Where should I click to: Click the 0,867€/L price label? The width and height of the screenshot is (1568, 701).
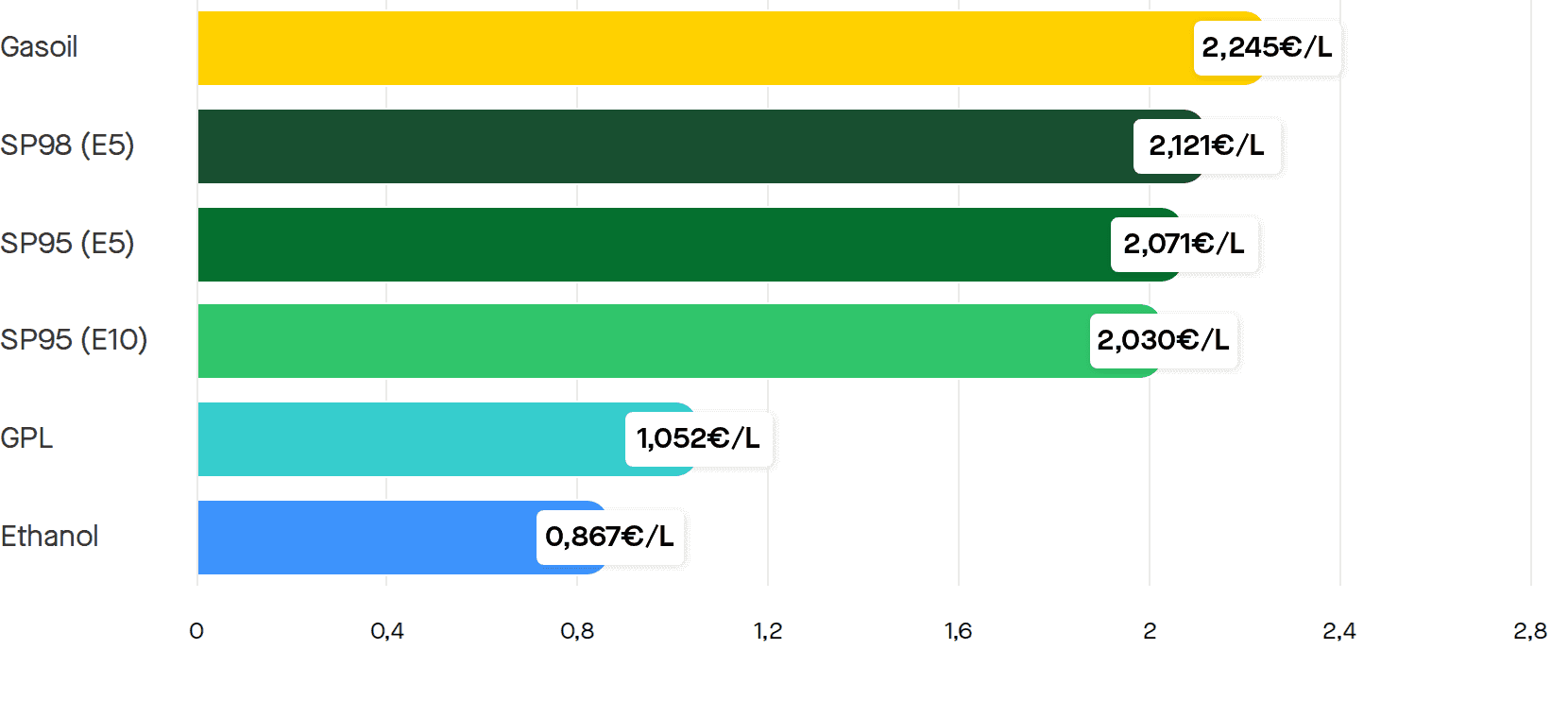(x=610, y=537)
